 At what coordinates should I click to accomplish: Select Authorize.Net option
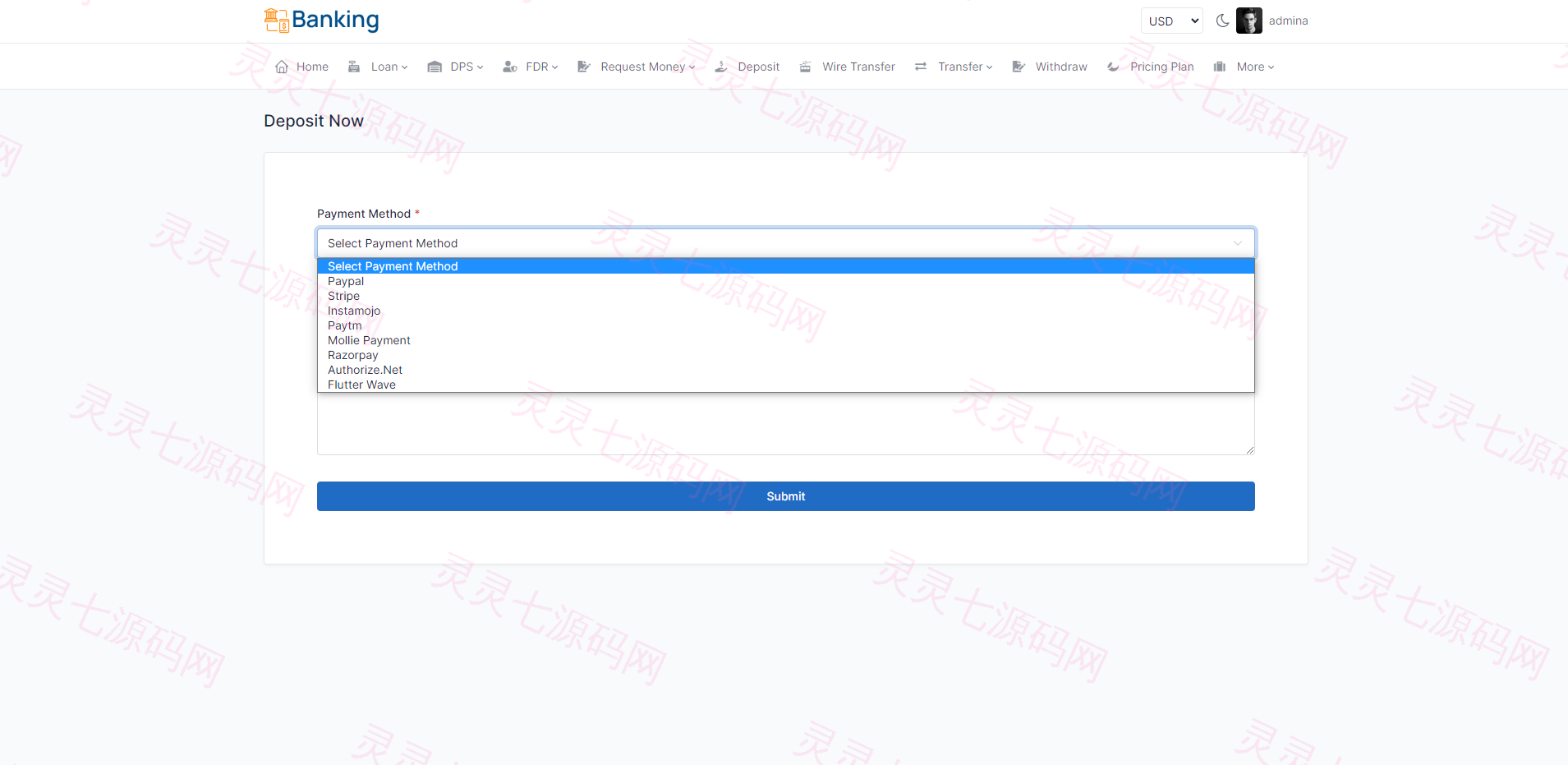coord(786,370)
